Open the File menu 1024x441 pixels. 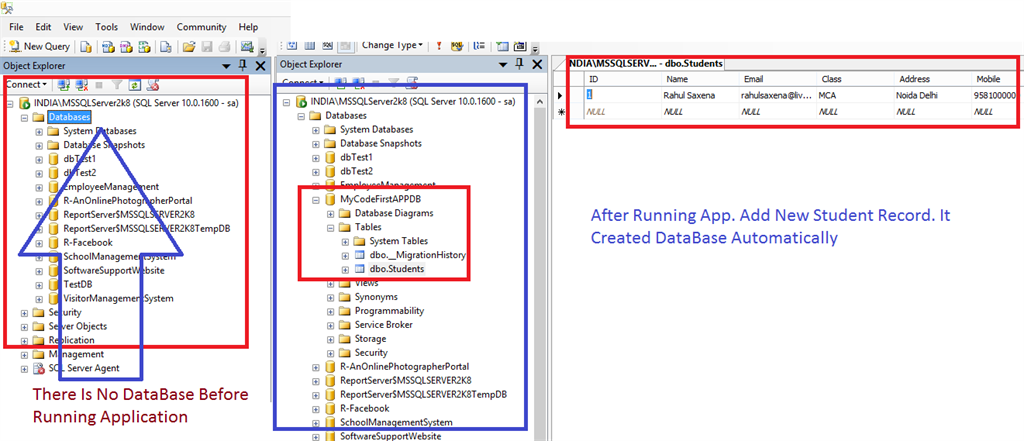16,27
